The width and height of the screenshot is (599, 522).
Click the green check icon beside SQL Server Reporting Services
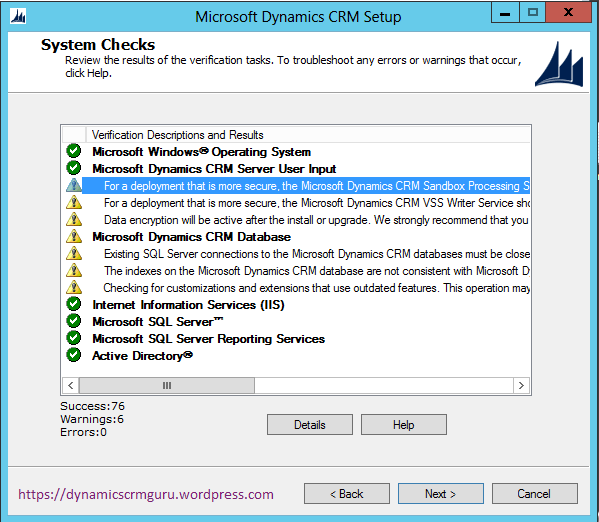coord(74,338)
